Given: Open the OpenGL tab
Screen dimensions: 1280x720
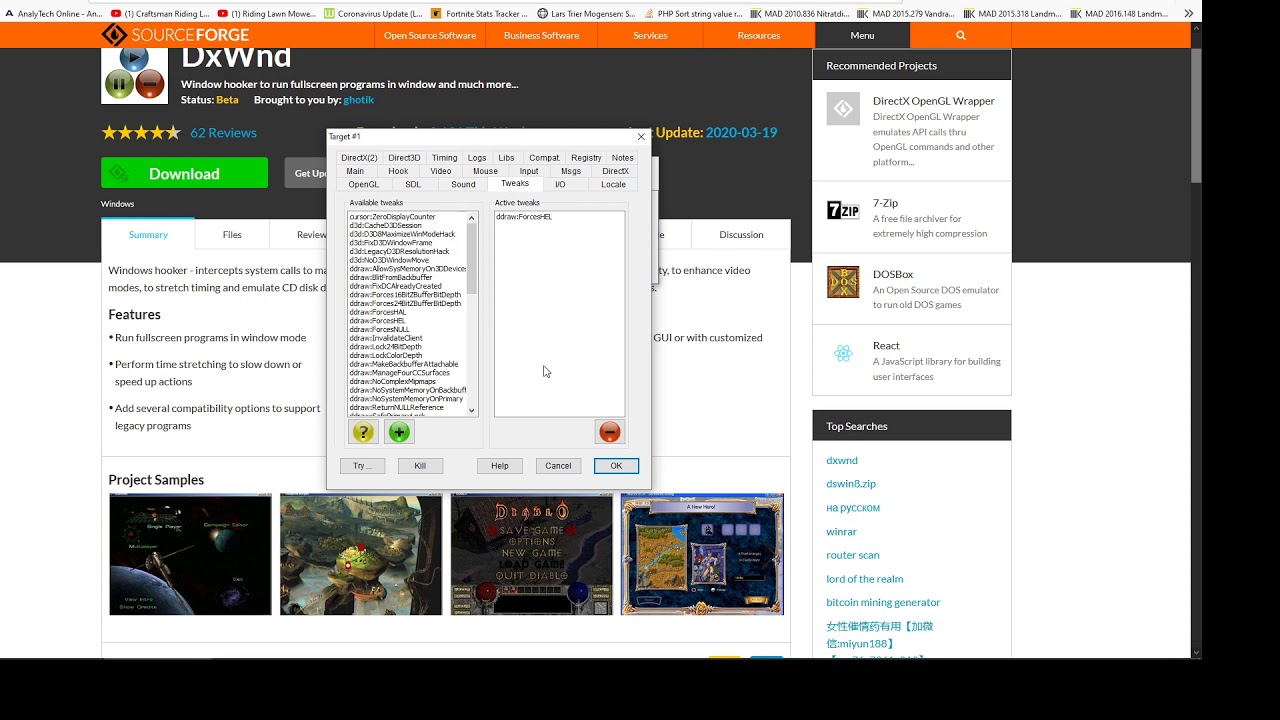Looking at the screenshot, I should (364, 185).
